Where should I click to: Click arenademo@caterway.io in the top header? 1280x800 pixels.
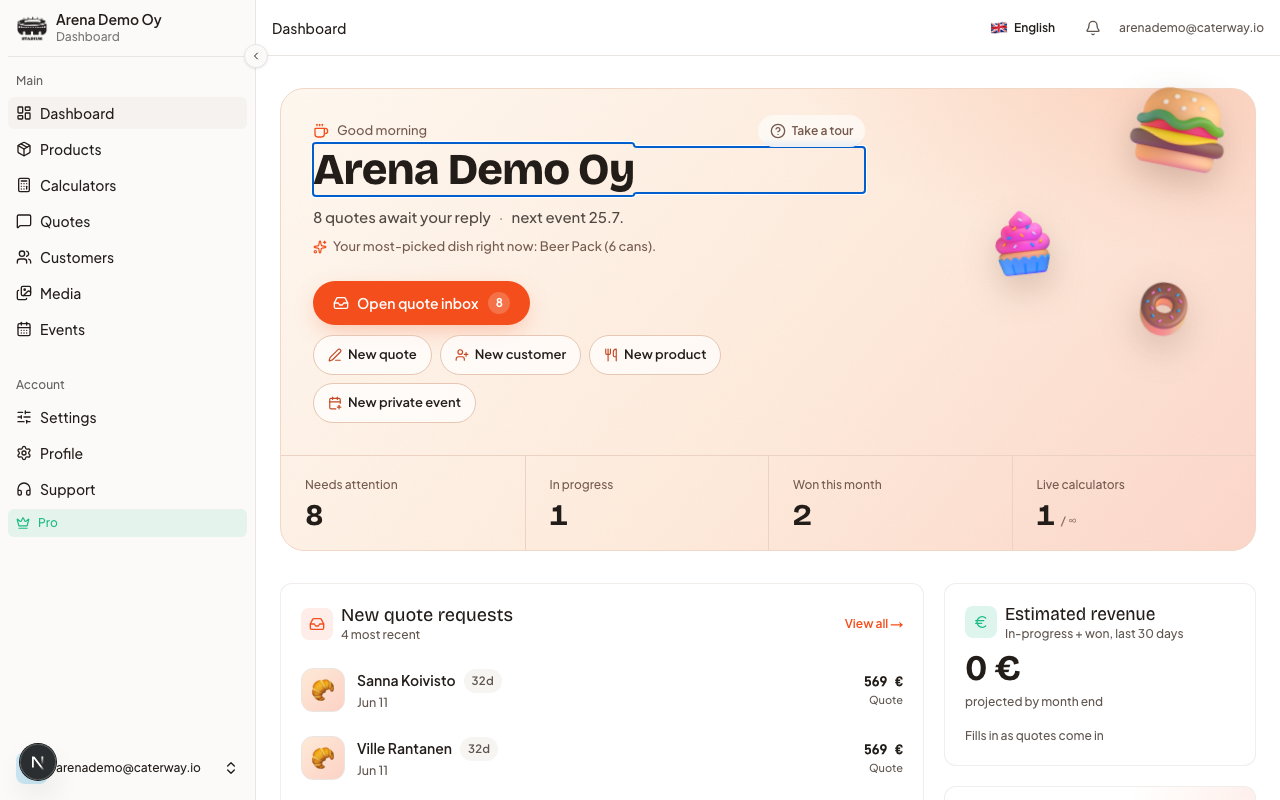1191,28
